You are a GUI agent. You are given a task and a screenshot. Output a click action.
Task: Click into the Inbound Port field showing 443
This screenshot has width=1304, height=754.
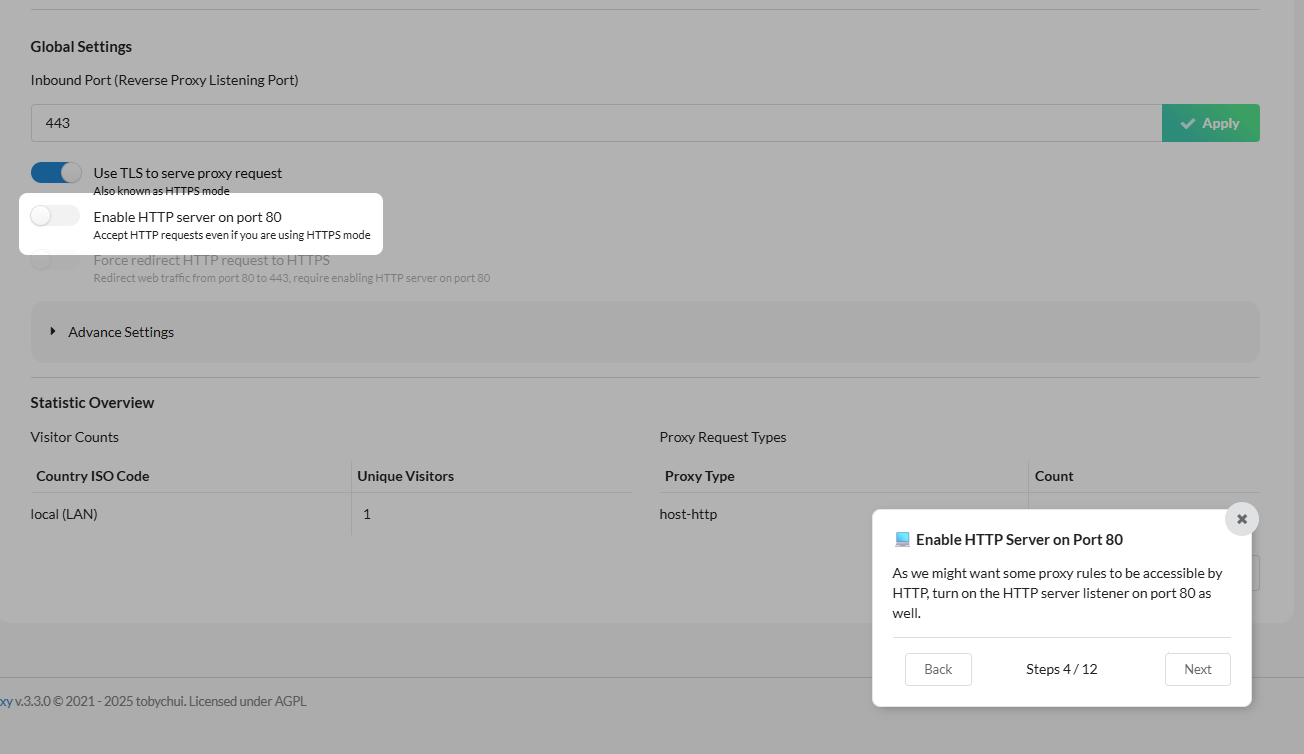click(595, 123)
